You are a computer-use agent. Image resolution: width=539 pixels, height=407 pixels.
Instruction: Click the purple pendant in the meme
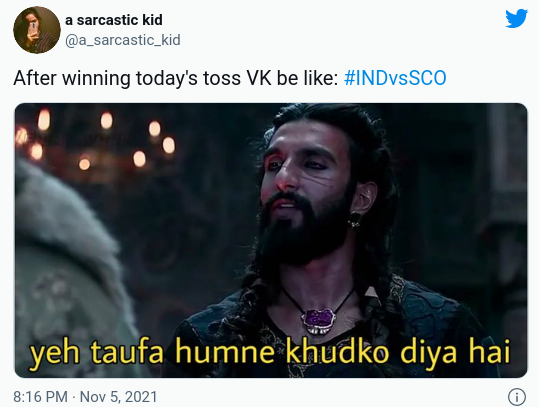point(316,321)
